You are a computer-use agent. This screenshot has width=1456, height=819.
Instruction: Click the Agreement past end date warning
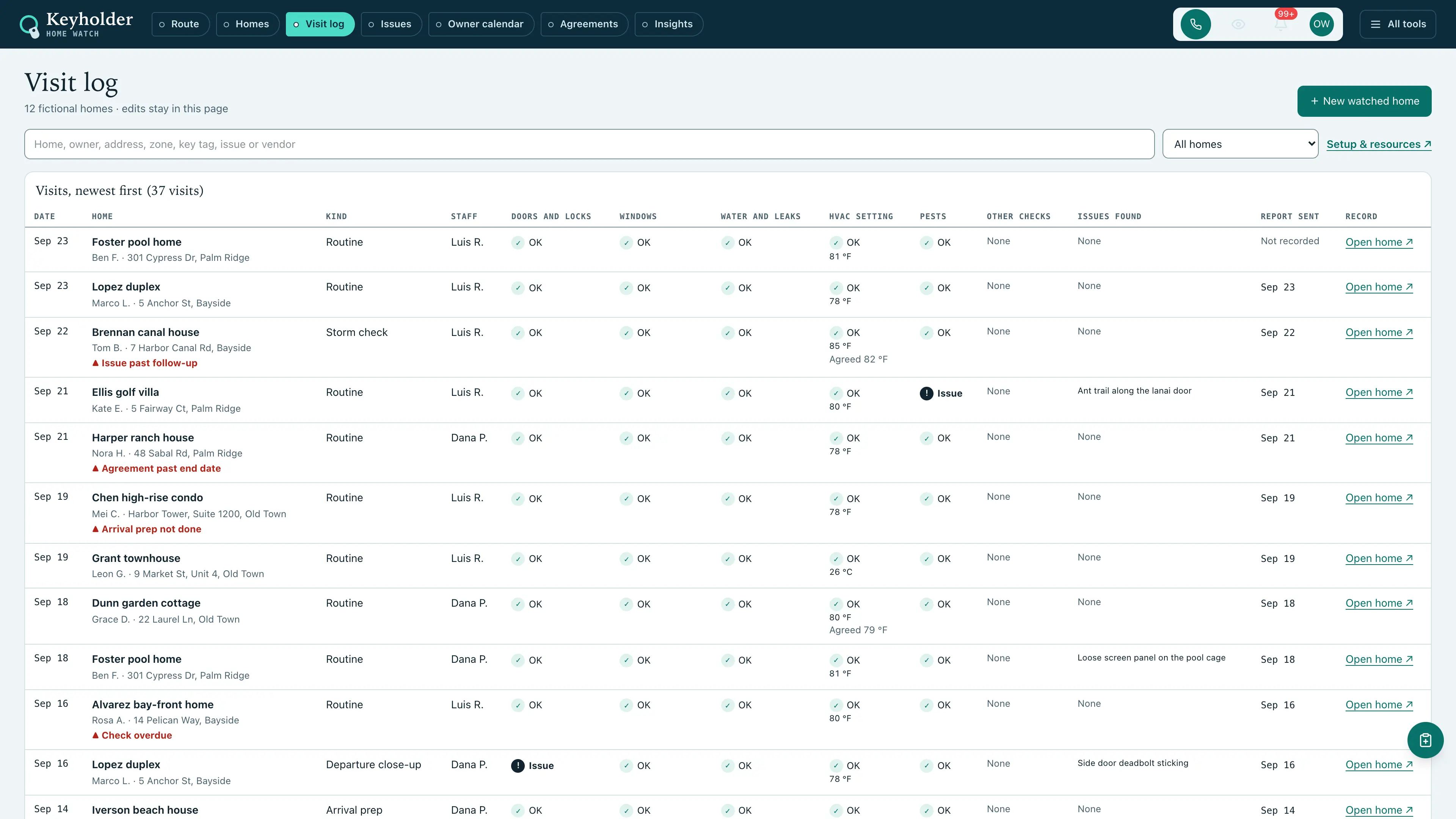pos(157,469)
